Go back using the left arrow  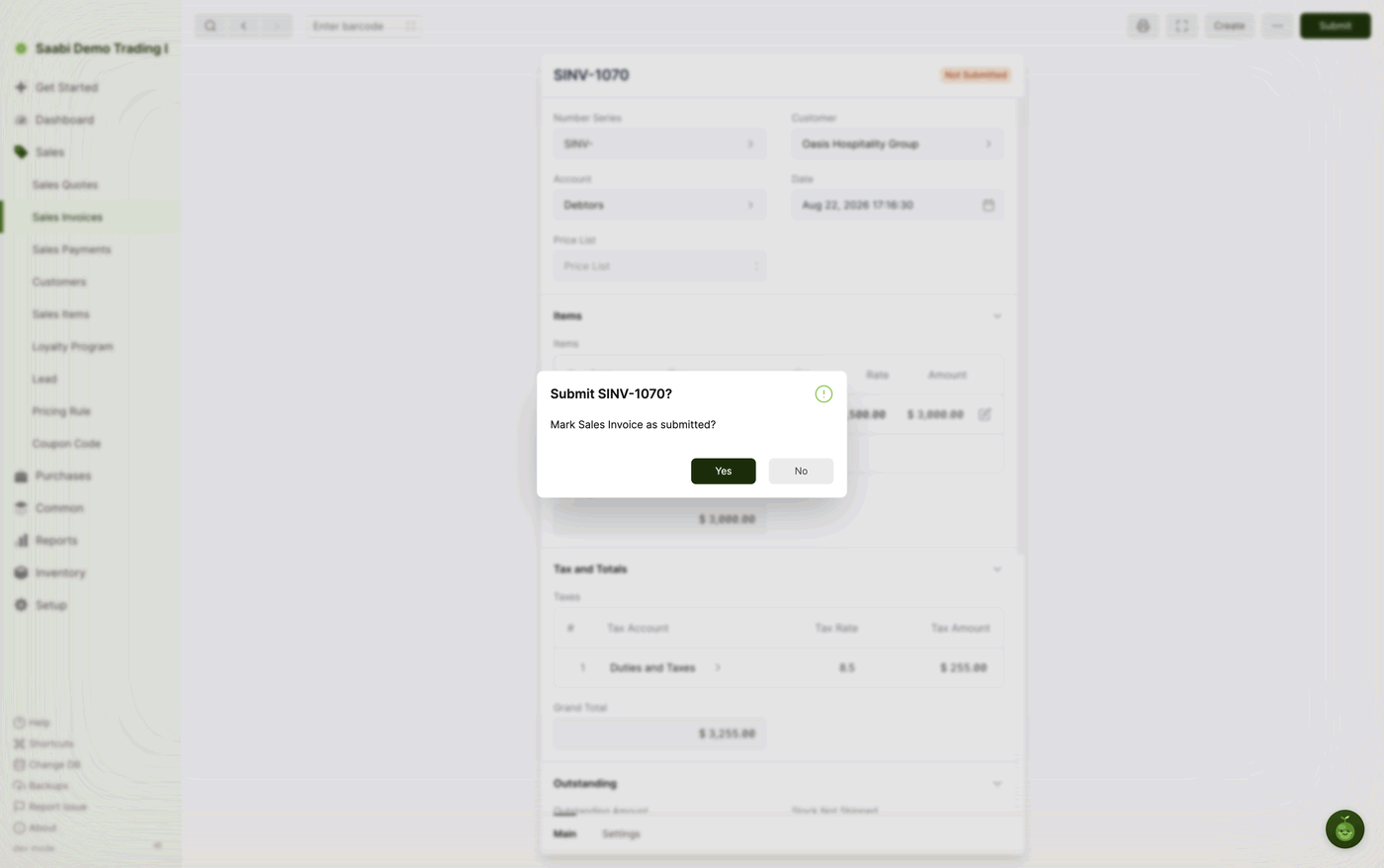[243, 26]
